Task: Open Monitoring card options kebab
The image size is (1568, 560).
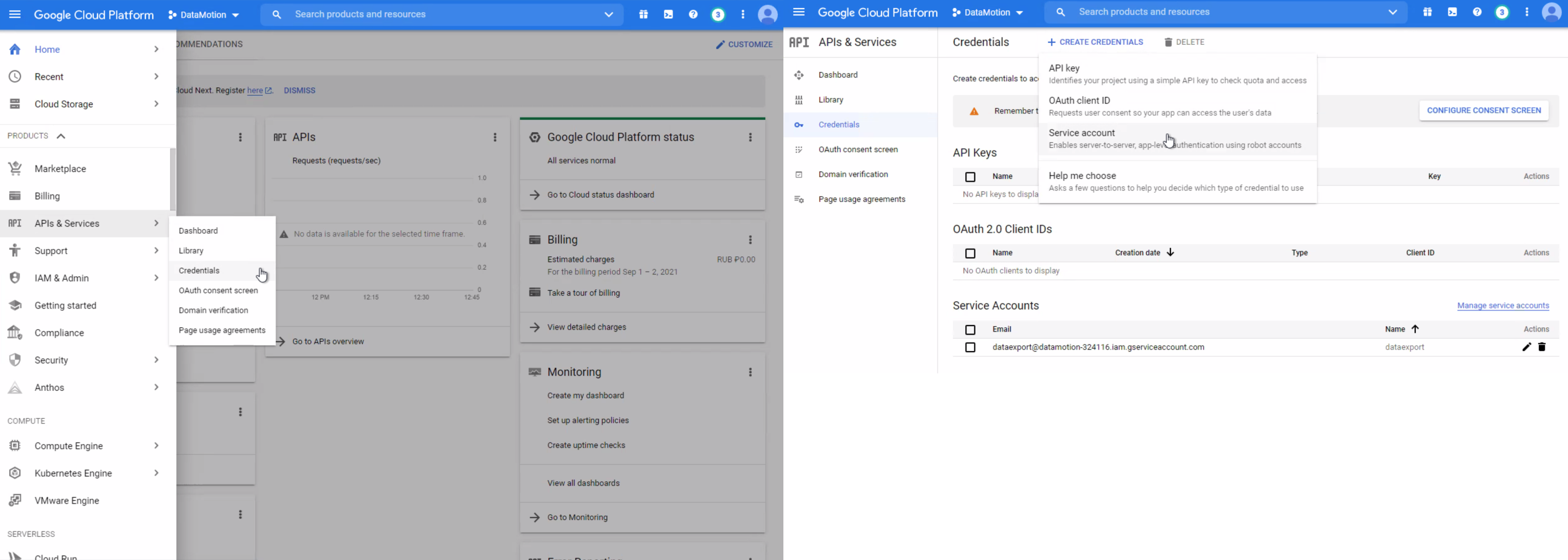Action: 750,372
